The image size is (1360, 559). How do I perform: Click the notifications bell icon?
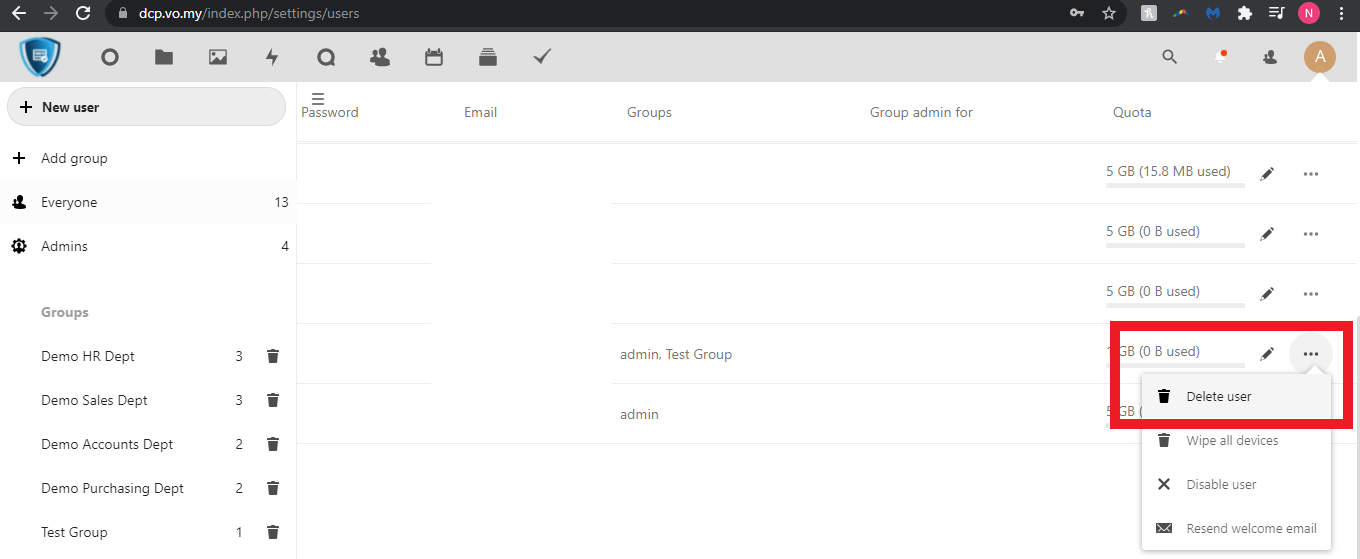pos(1220,58)
